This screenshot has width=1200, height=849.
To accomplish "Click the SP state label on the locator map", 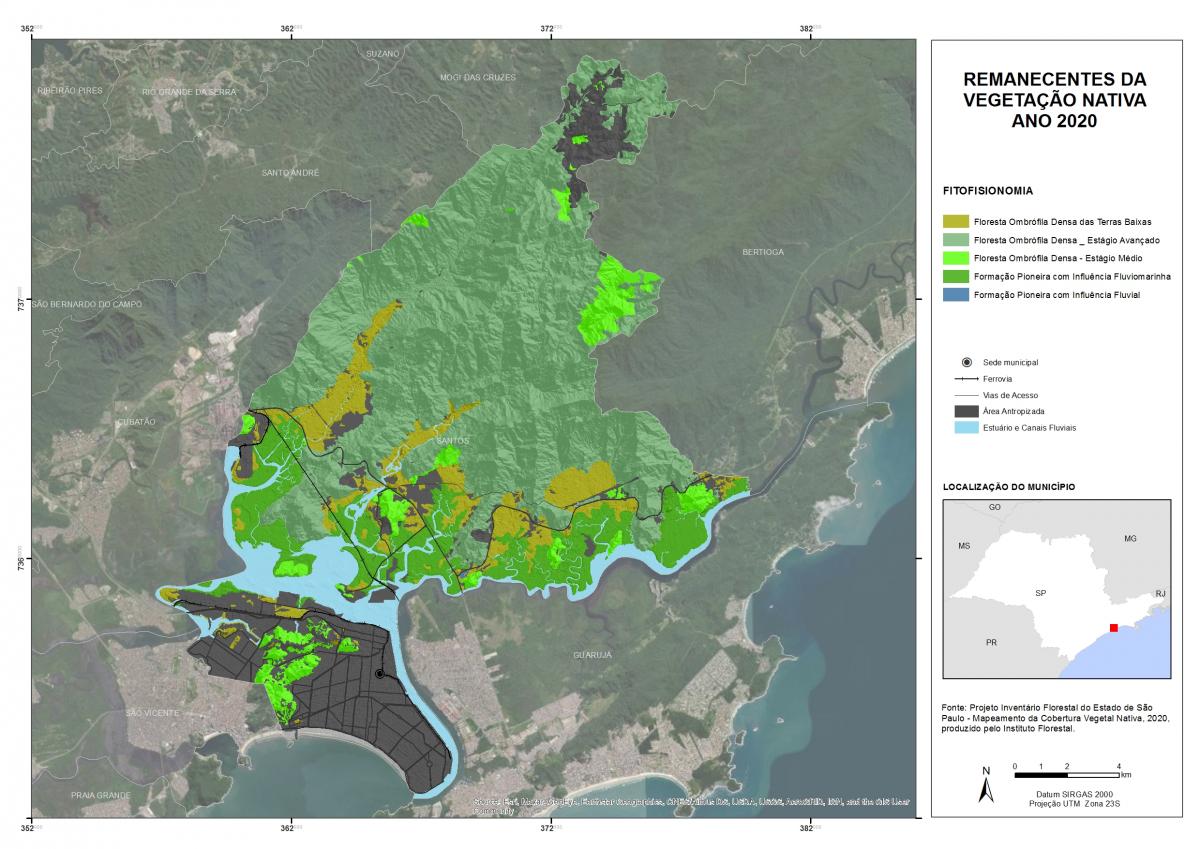I will point(1041,593).
